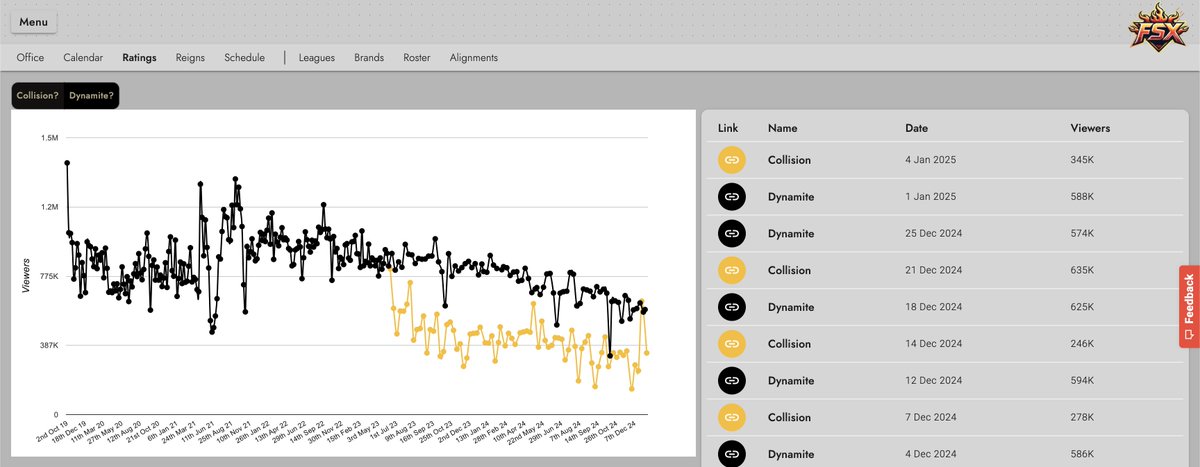The width and height of the screenshot is (1200, 467).
Task: Open link icon for Collision 7 Dec 2024
Action: tap(731, 417)
